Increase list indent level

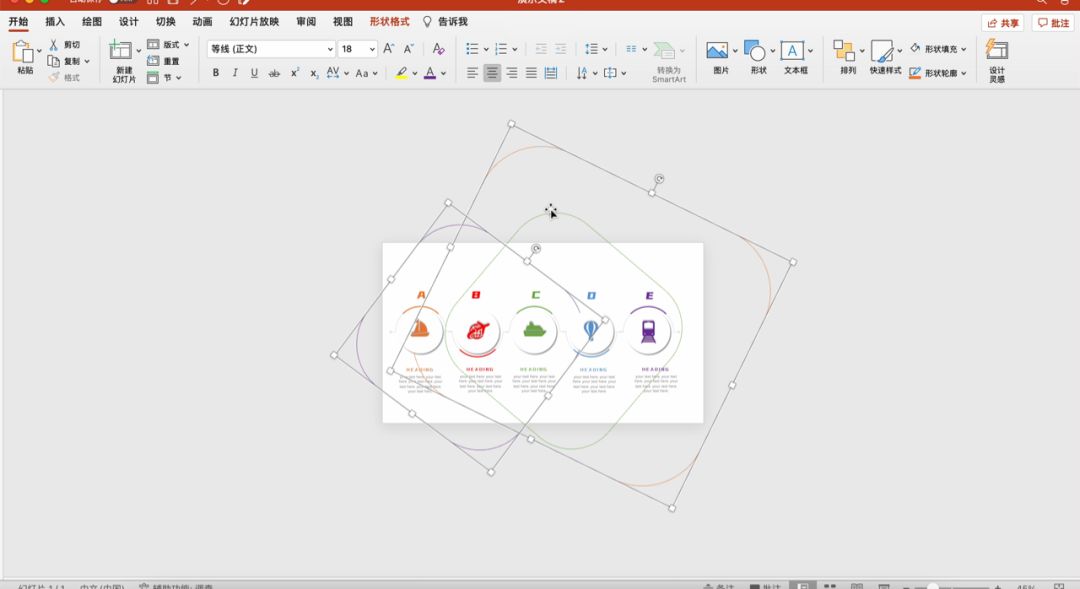coord(561,49)
